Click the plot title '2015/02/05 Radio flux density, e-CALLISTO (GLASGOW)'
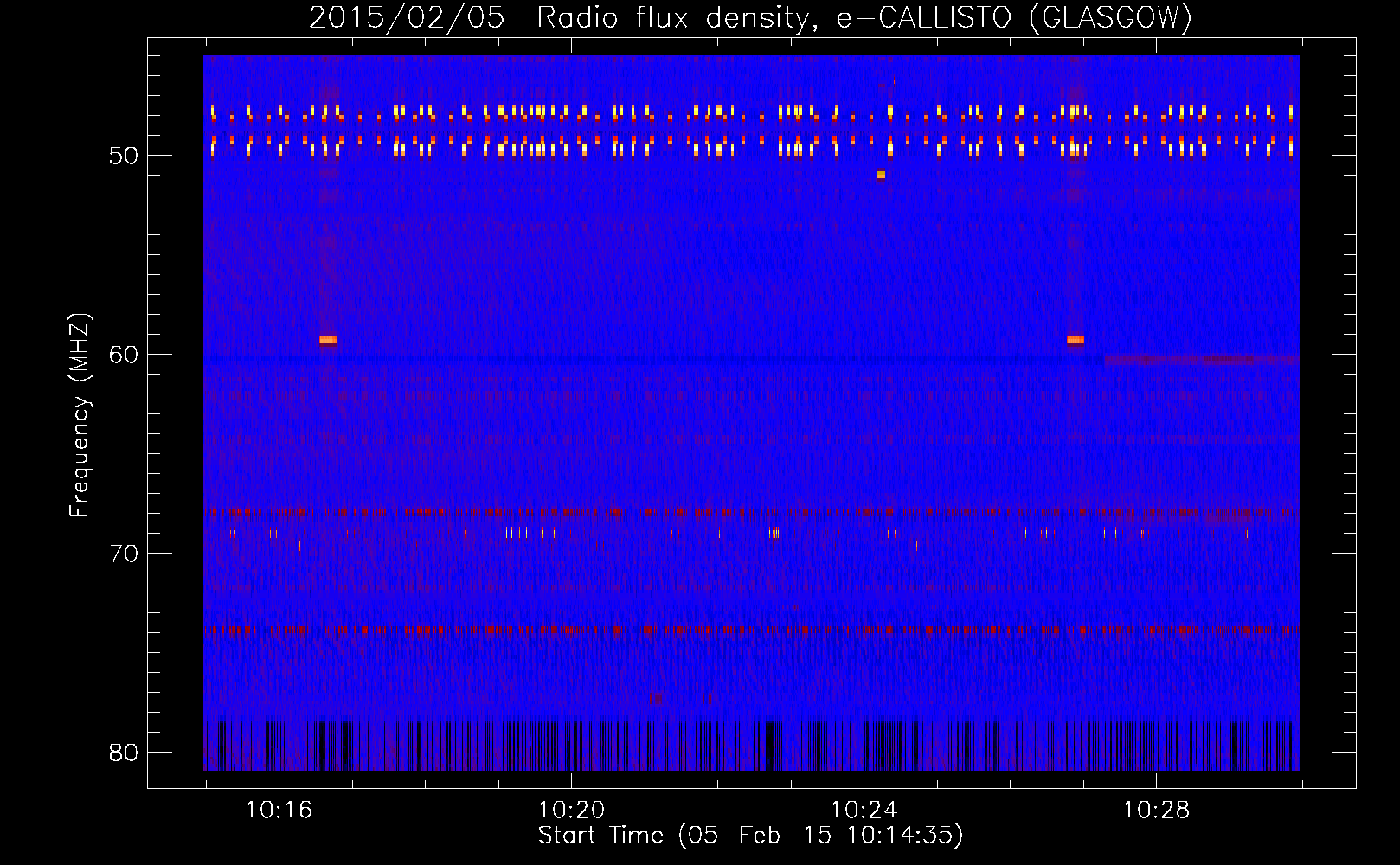The image size is (1400, 865). (x=751, y=17)
